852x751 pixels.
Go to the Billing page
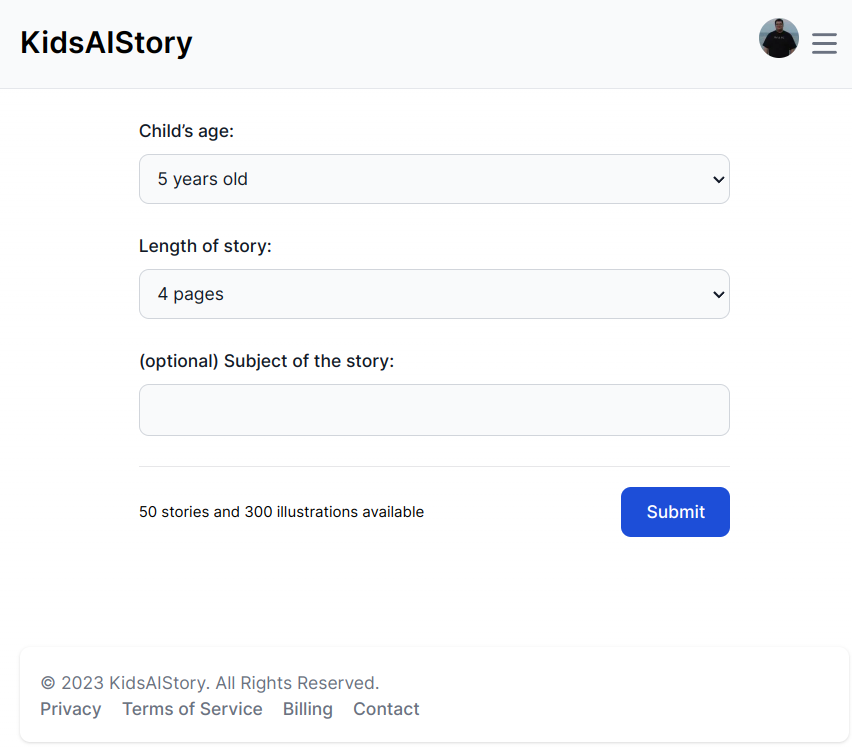click(x=308, y=709)
